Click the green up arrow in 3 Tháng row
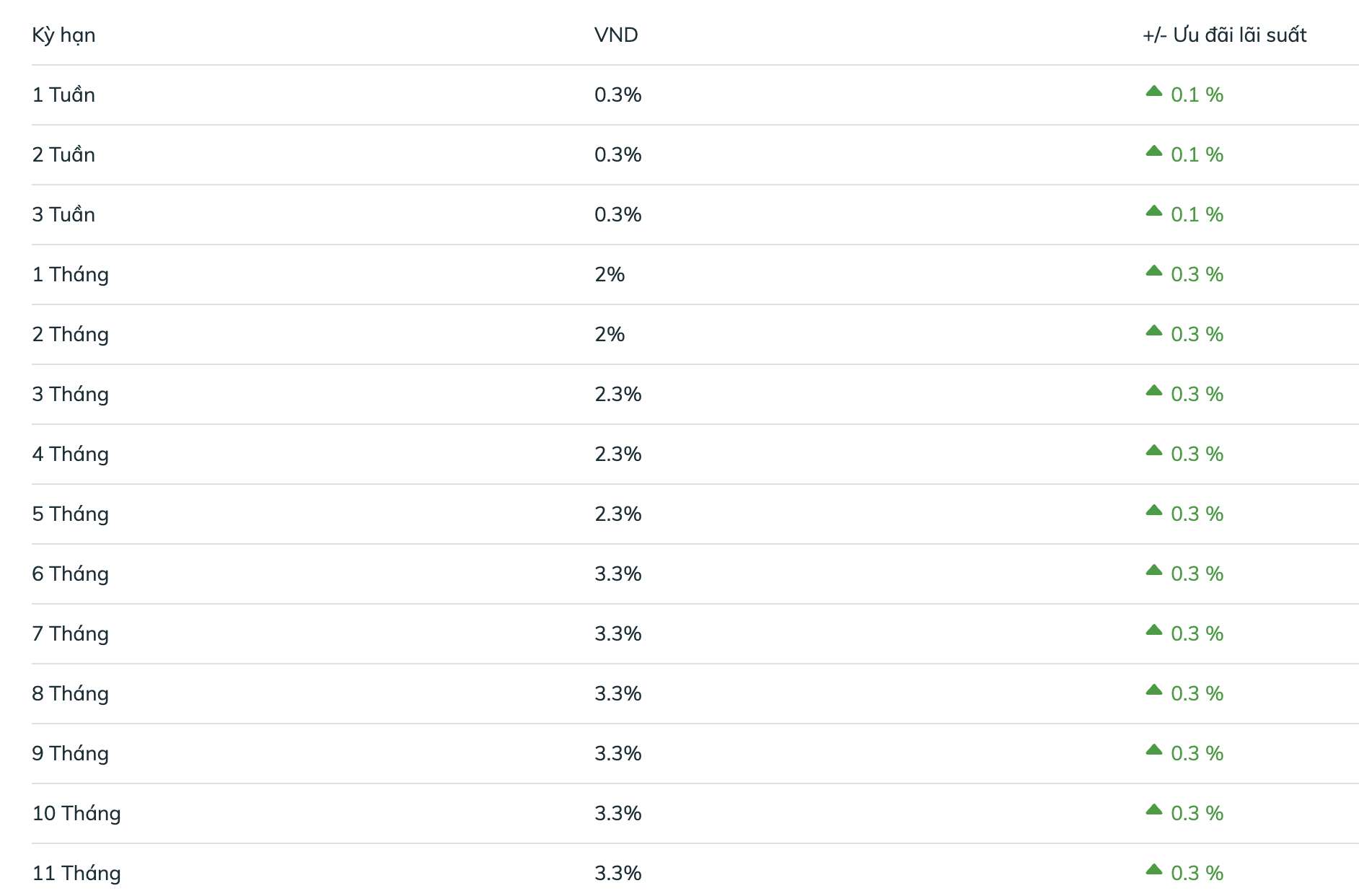Viewport: 1359px width, 896px height. tap(1153, 391)
